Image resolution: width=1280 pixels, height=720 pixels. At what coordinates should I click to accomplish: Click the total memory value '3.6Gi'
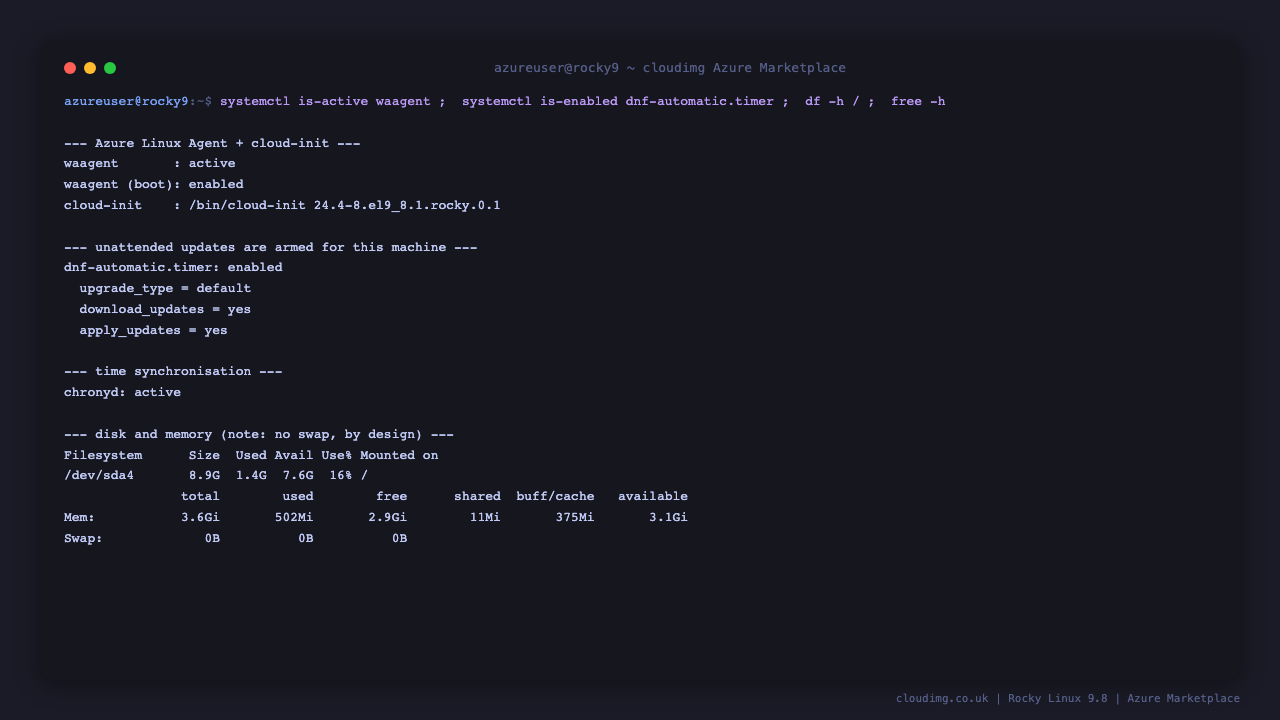point(200,517)
